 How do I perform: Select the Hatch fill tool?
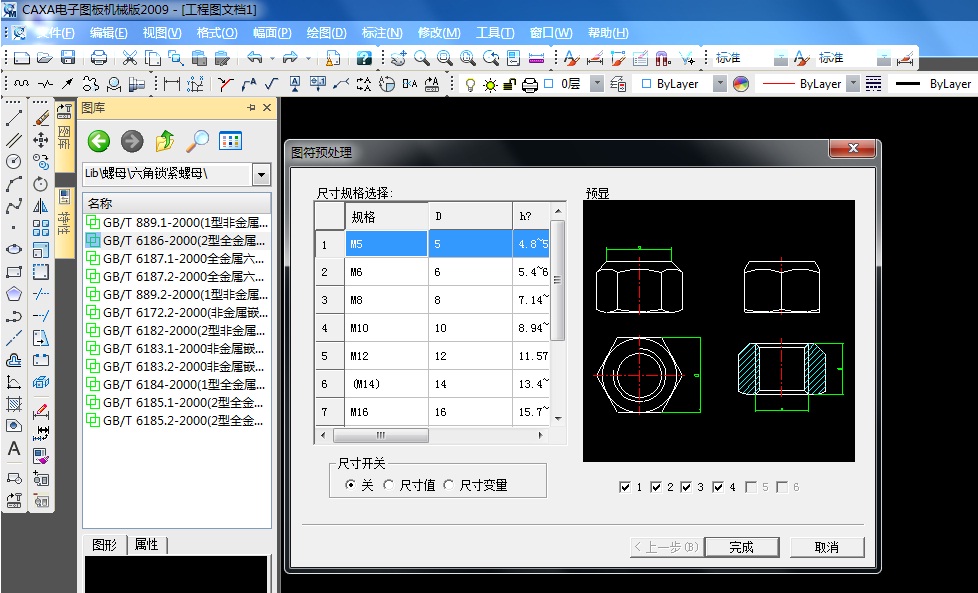point(14,404)
